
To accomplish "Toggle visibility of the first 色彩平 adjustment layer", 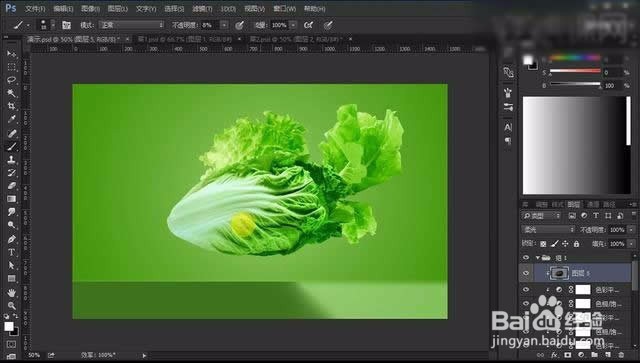I will (x=526, y=290).
